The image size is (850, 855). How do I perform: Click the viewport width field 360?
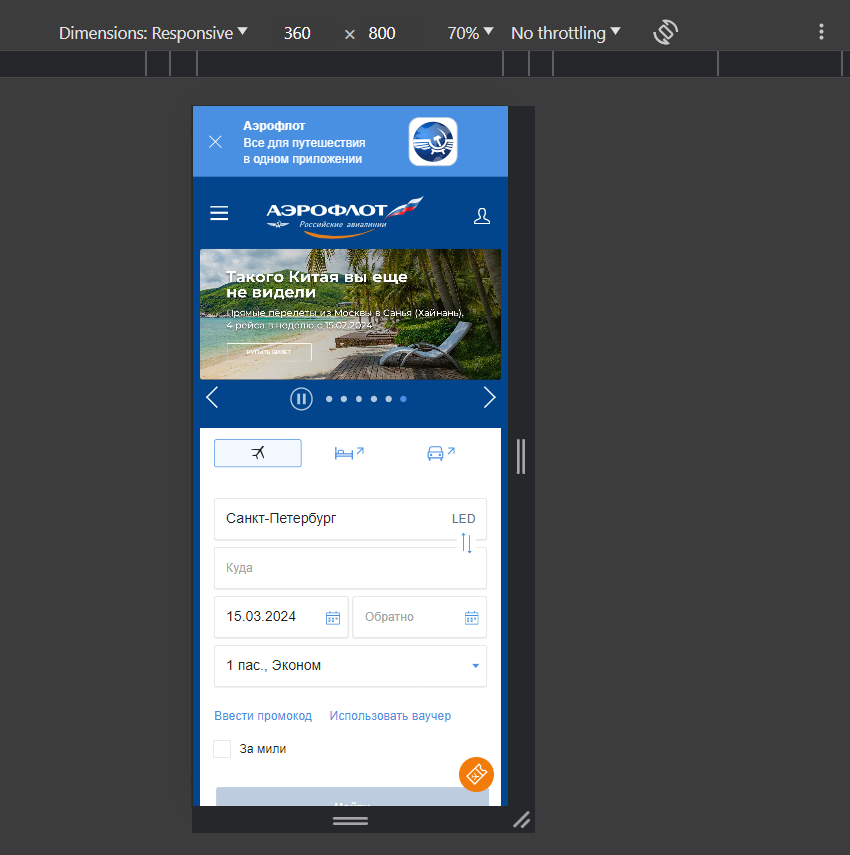(x=297, y=33)
